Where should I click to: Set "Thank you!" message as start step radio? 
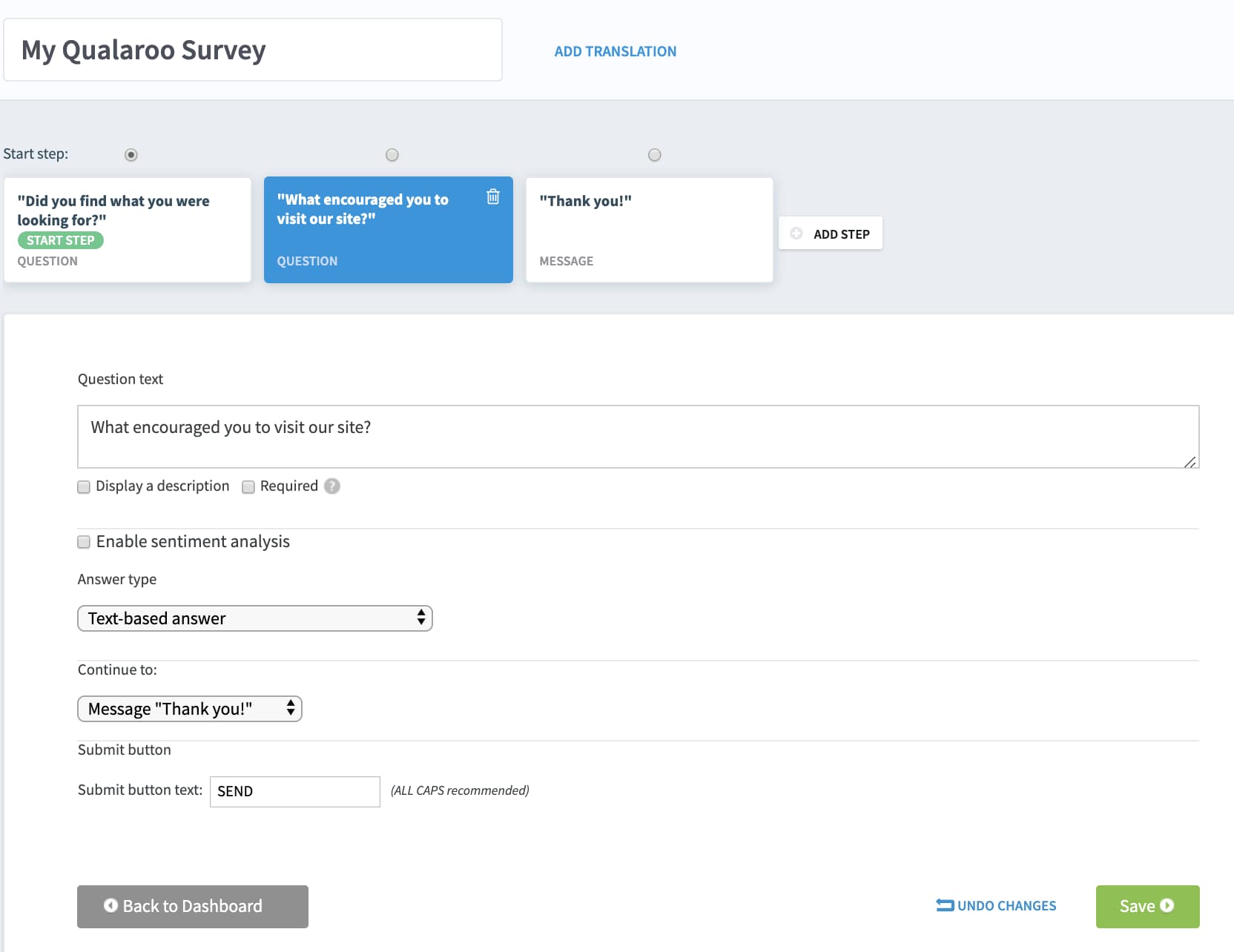coord(655,155)
